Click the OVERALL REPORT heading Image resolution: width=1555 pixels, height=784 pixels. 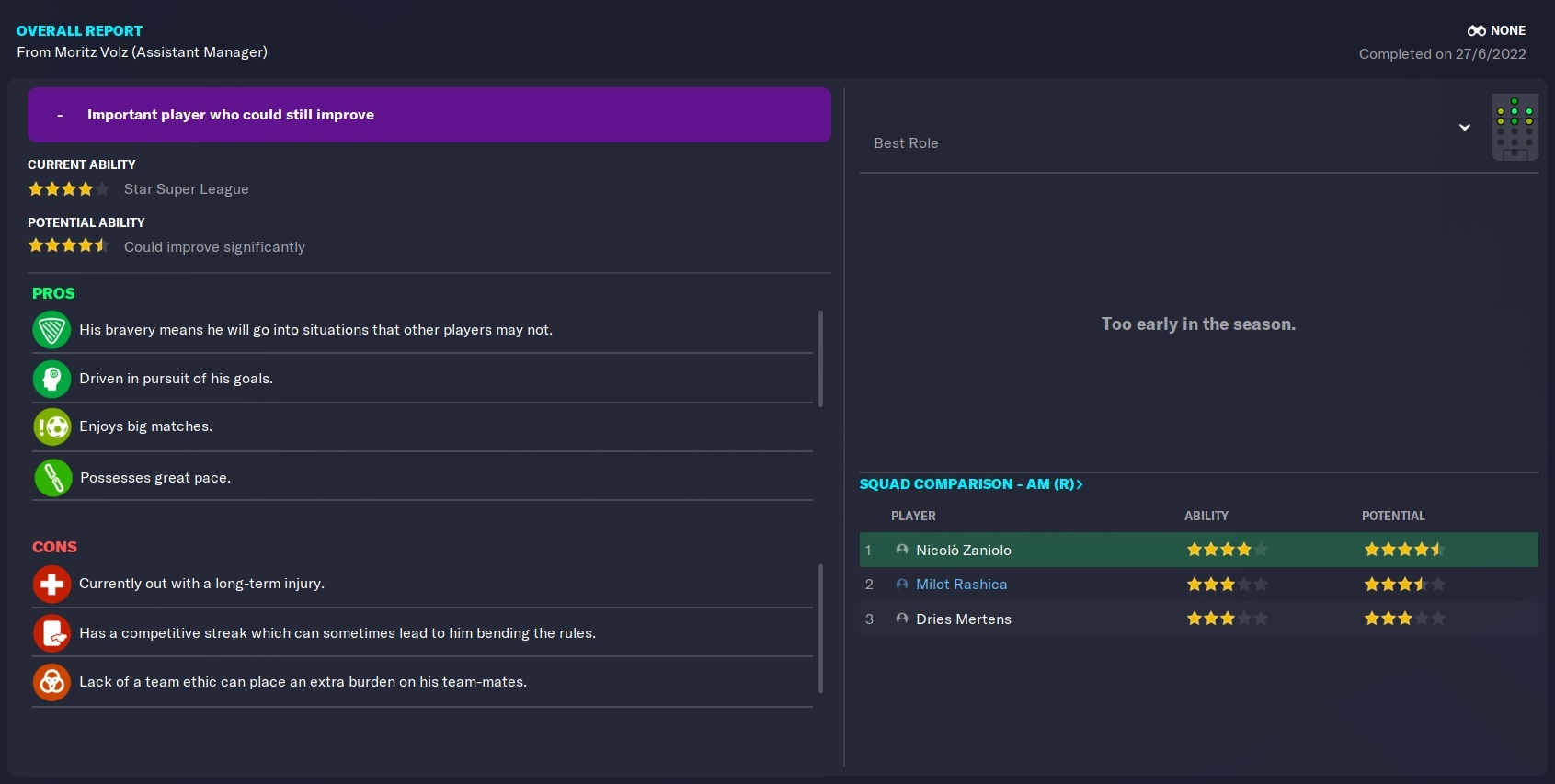tap(79, 31)
